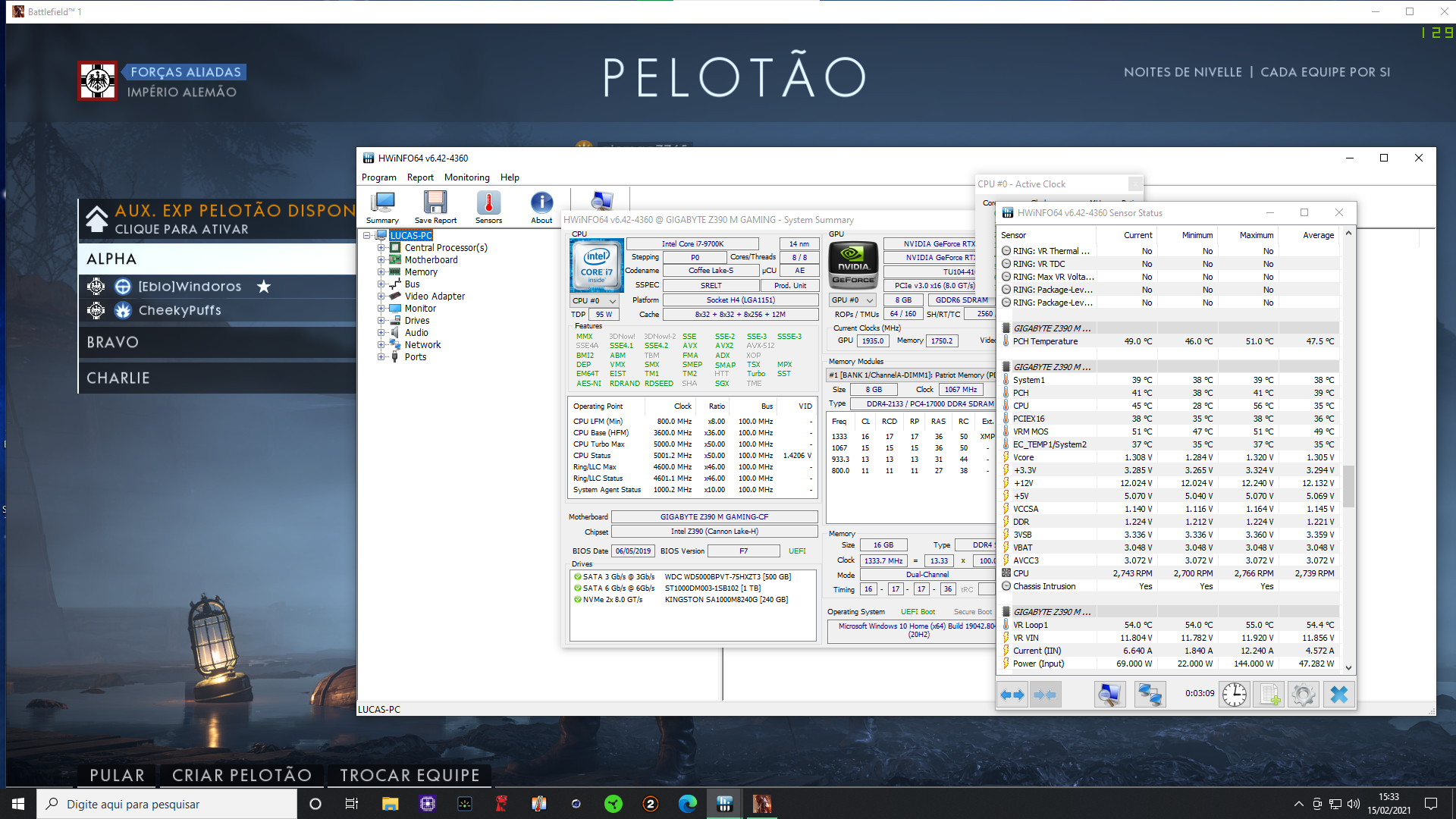Click the expand-columns blue arrows in Sensor Status
Screen dimensions: 1456x819
[x=1012, y=694]
